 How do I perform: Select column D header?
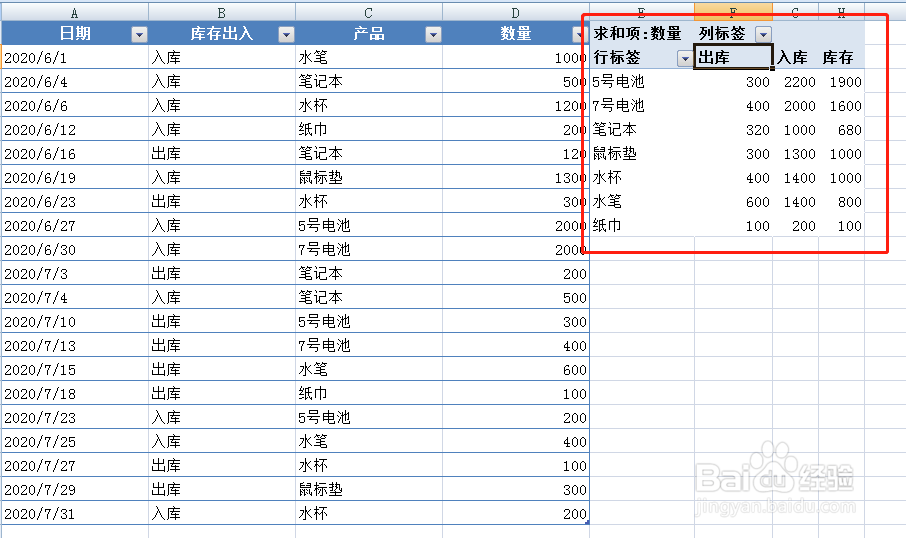[x=515, y=12]
